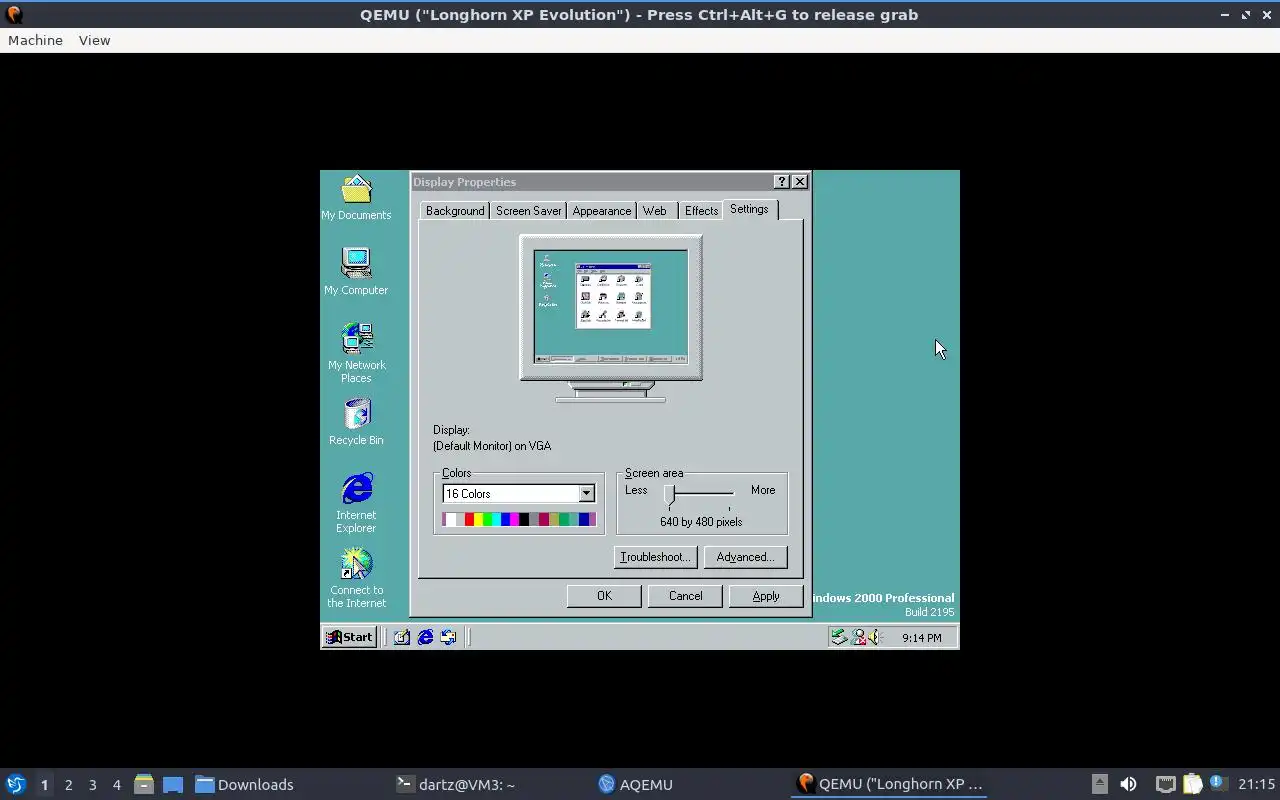Click QEMU Longhorn XP taskbar entry
The width and height of the screenshot is (1280, 800).
point(890,784)
